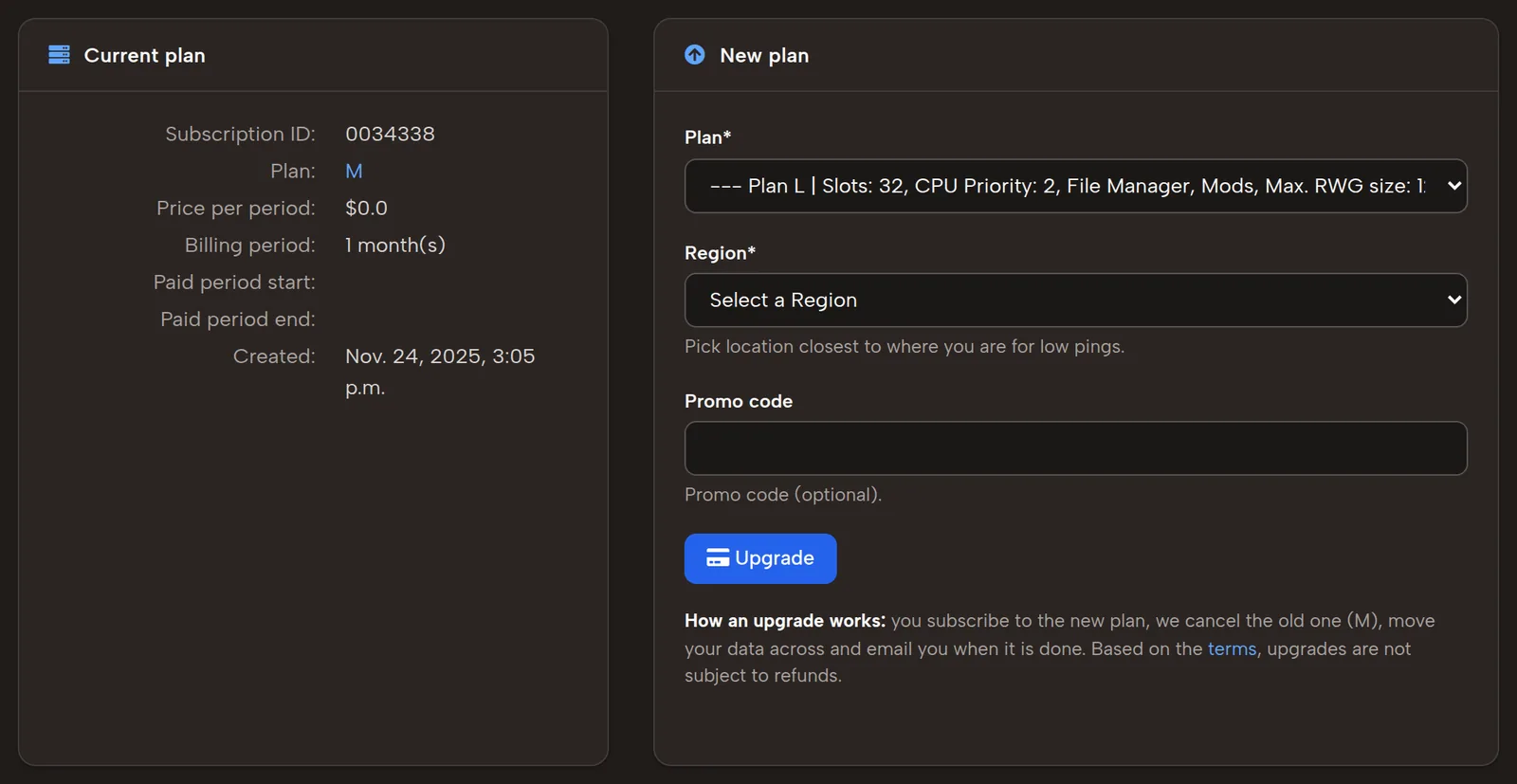This screenshot has width=1517, height=784.
Task: Click the New plan heading
Action: tap(764, 56)
